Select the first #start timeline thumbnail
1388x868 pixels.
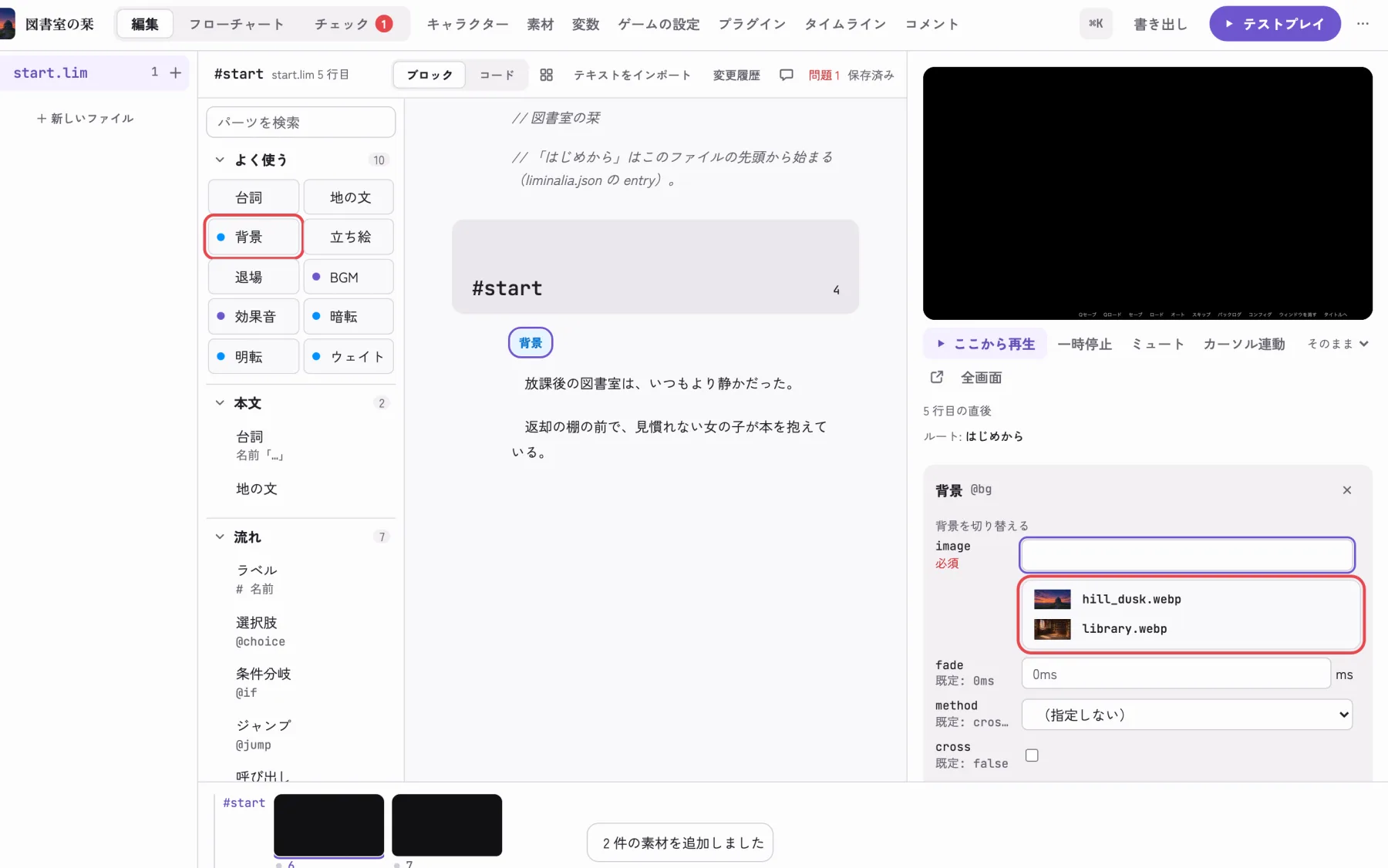click(328, 825)
